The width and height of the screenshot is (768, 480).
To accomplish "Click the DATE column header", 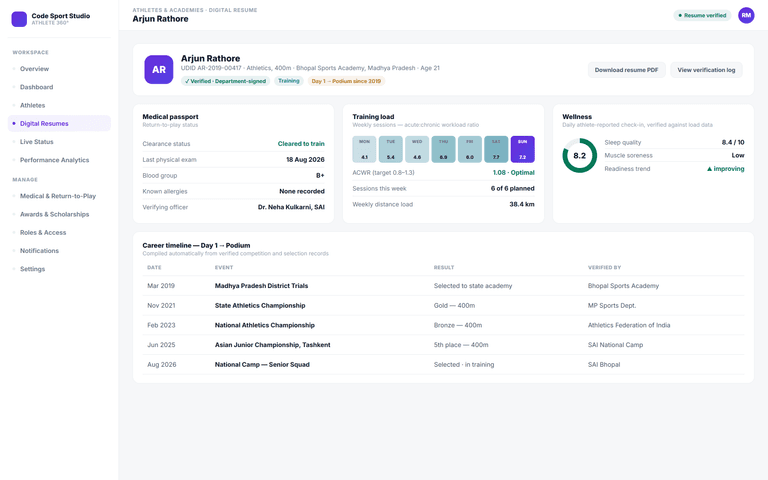I will tap(154, 267).
